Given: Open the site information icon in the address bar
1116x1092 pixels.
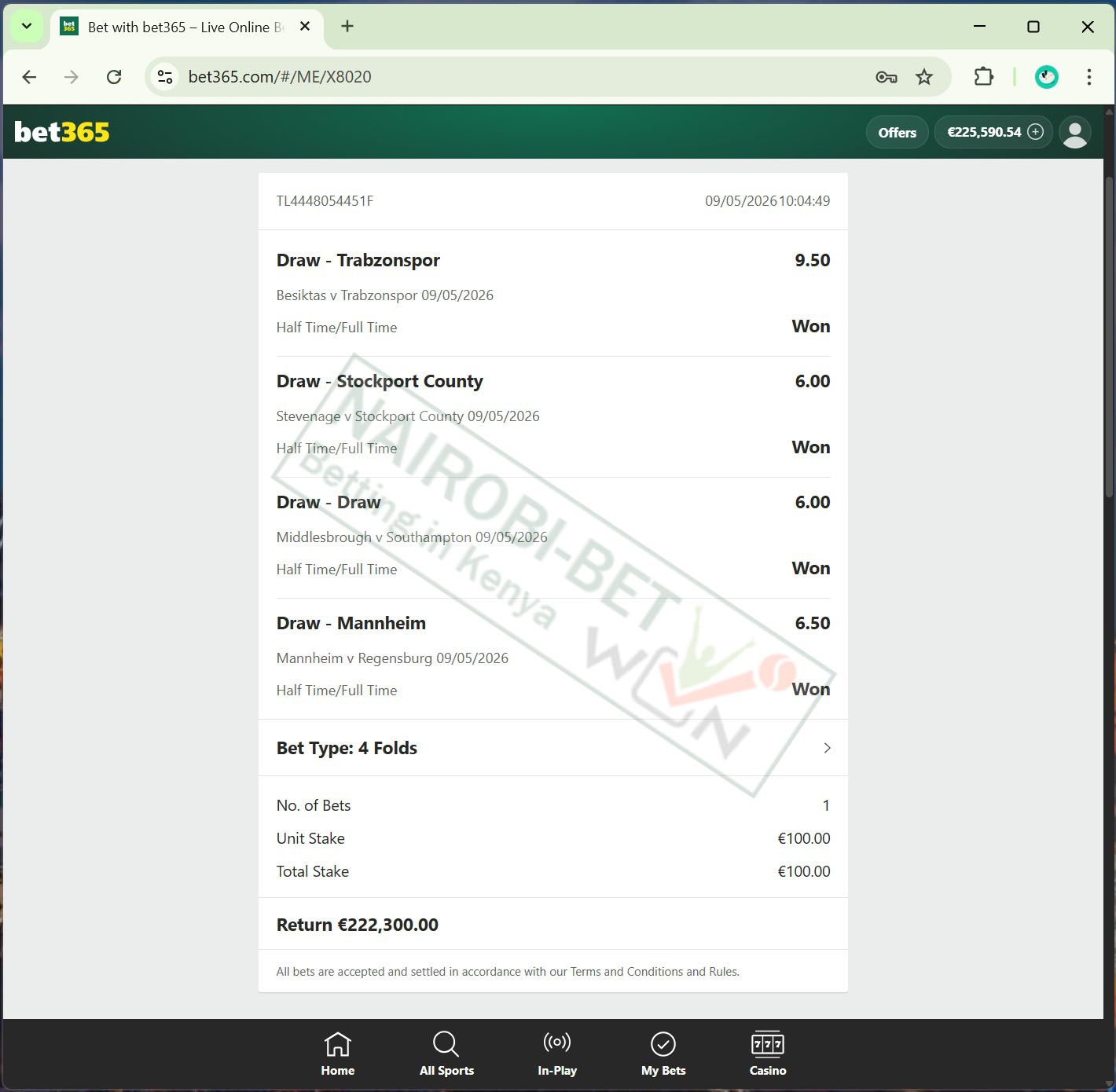Looking at the screenshot, I should [165, 77].
